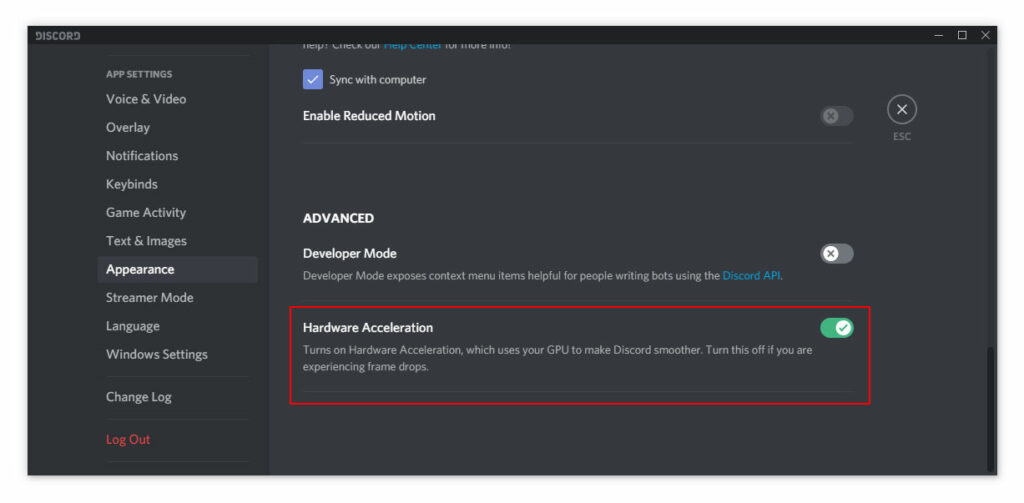Turn on the Developer Mode switch
1024x503 pixels.
pos(837,253)
